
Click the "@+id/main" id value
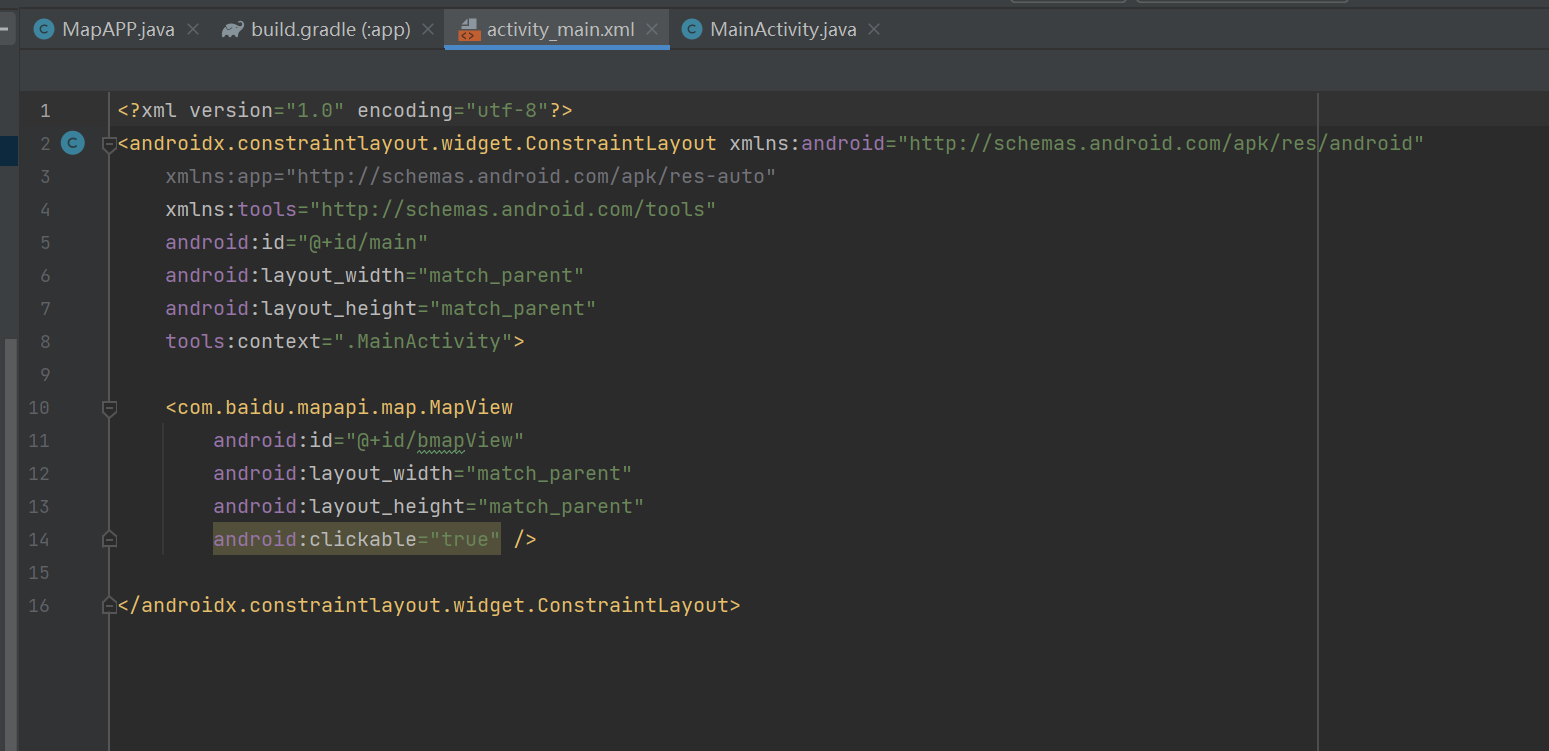click(x=363, y=242)
